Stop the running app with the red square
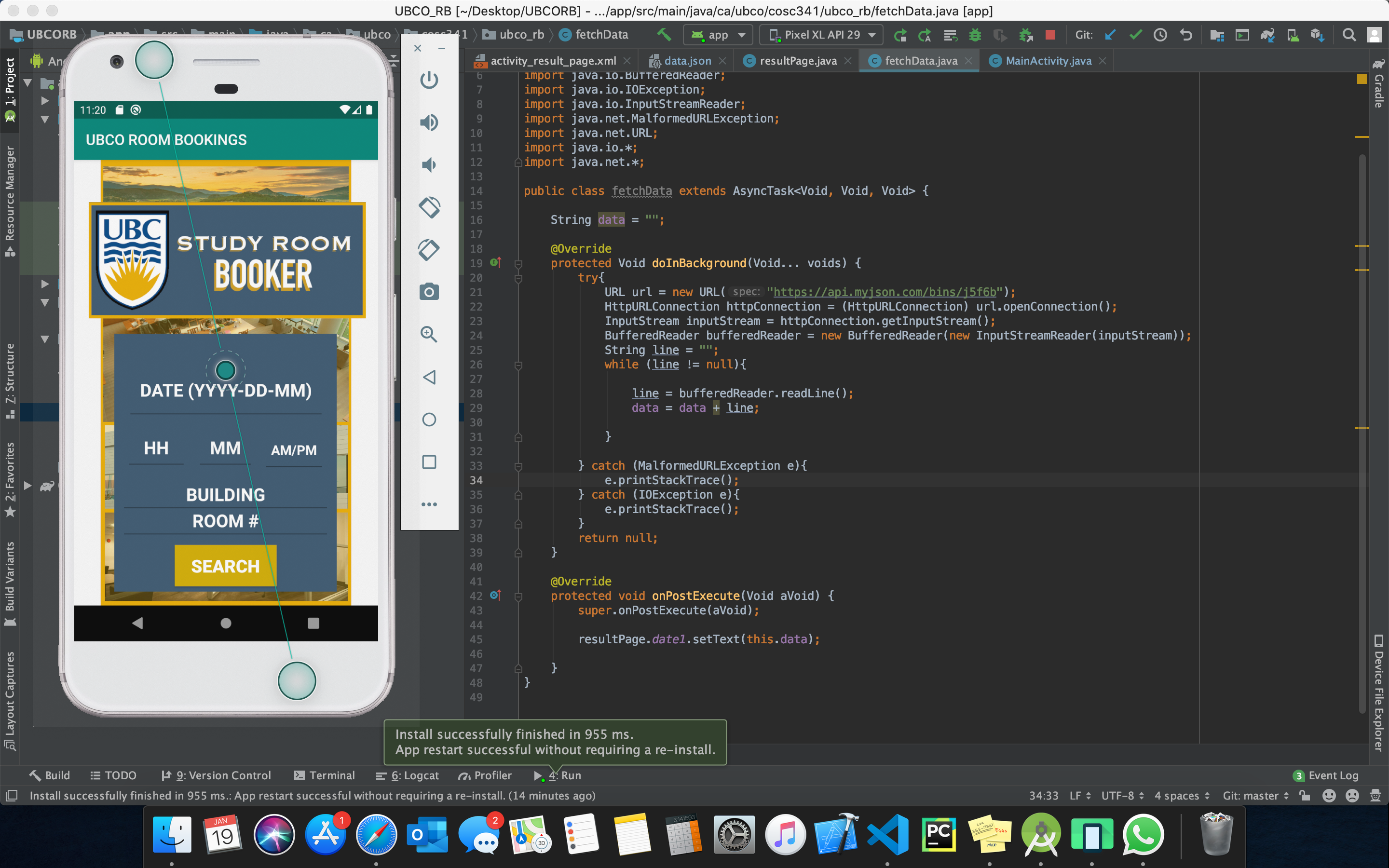This screenshot has width=1389, height=868. click(x=1050, y=35)
